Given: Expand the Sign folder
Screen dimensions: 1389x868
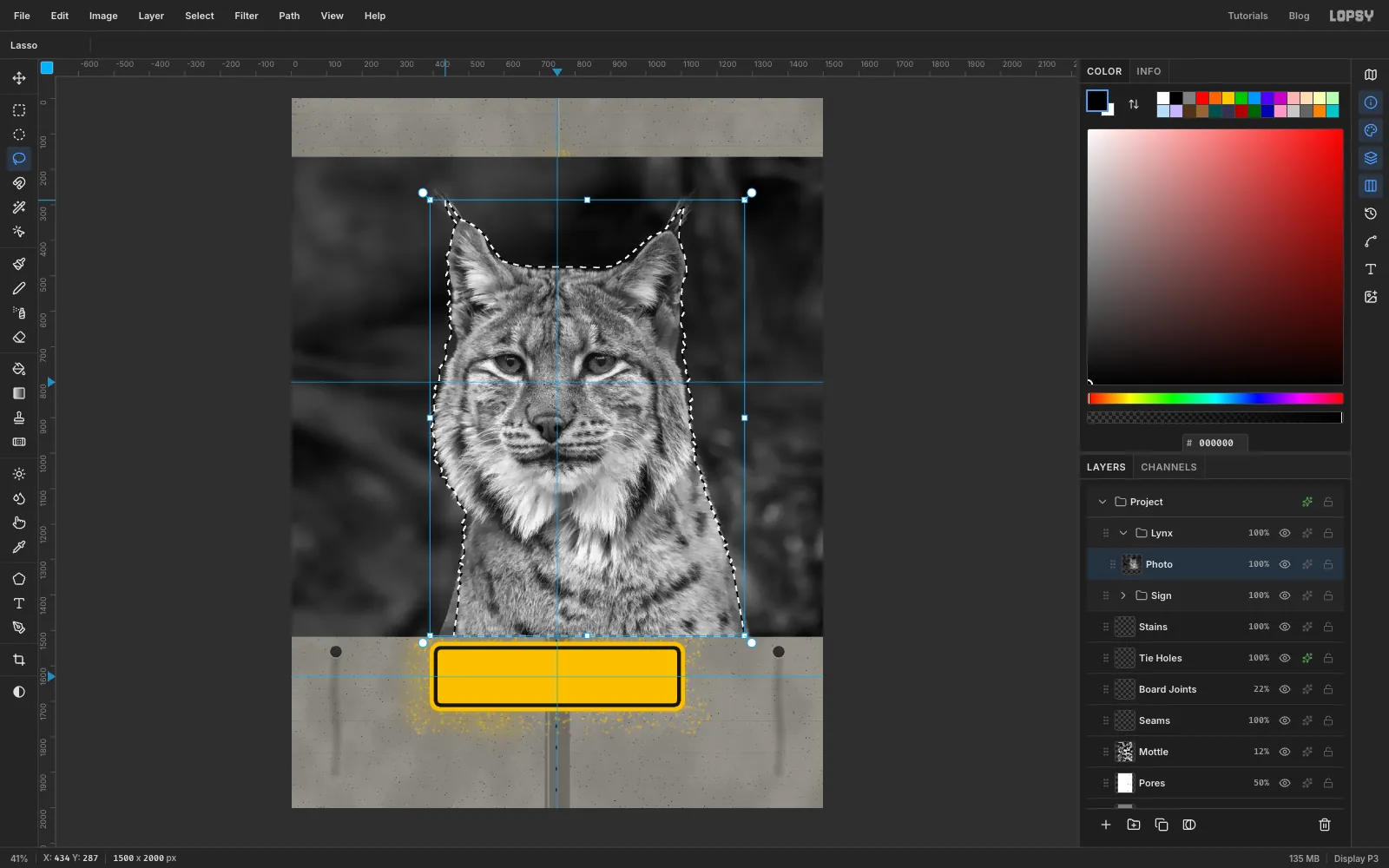Looking at the screenshot, I should coord(1123,595).
